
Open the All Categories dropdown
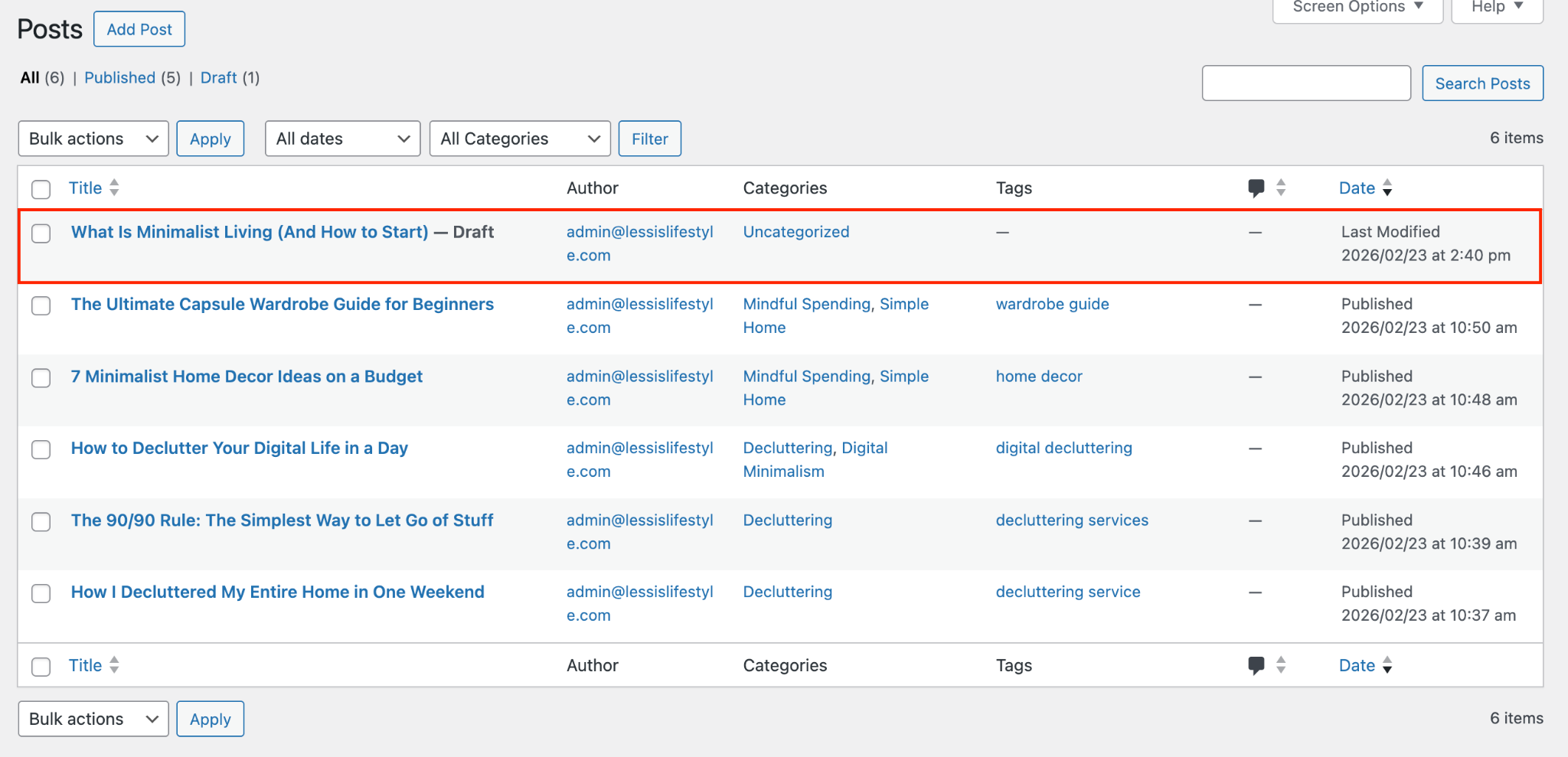point(519,139)
